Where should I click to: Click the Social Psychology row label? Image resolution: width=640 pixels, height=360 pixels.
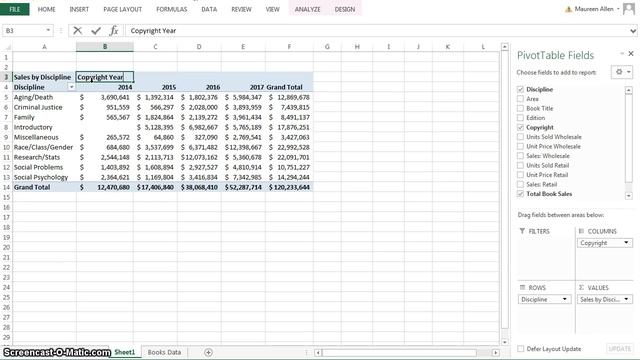point(41,177)
